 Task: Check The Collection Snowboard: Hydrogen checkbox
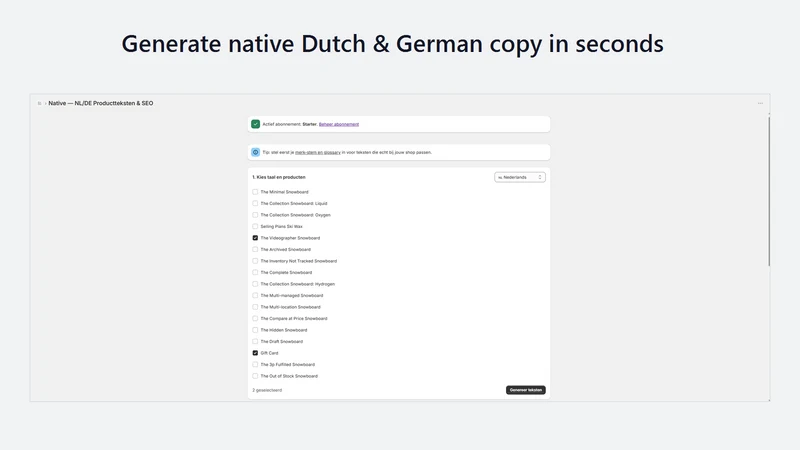pyautogui.click(x=255, y=284)
